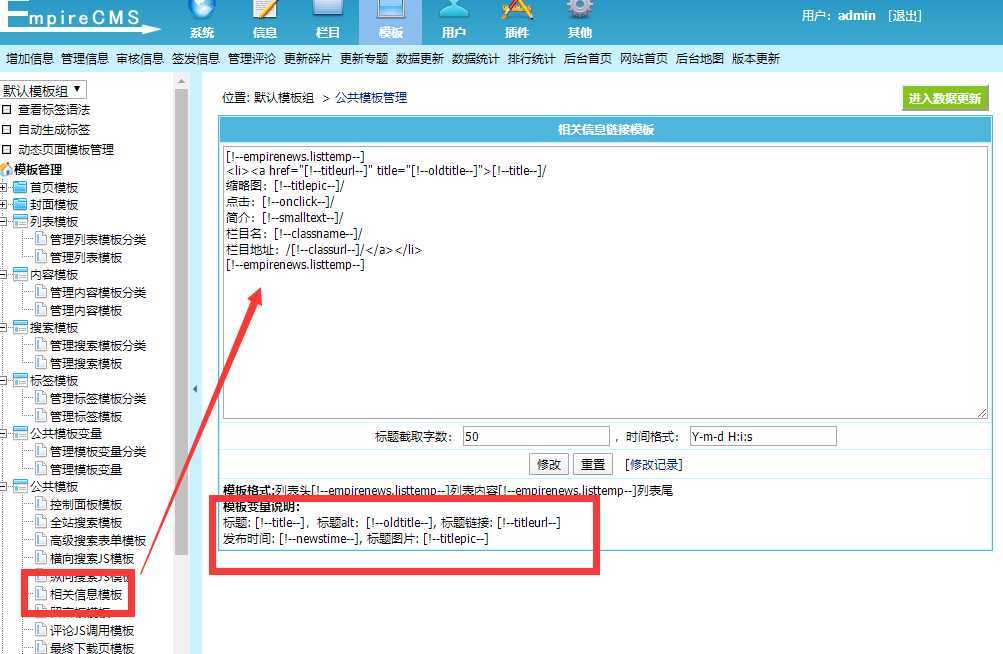Click page icon beside 管理标签模板
The width and height of the screenshot is (1003, 654).
coord(41,417)
